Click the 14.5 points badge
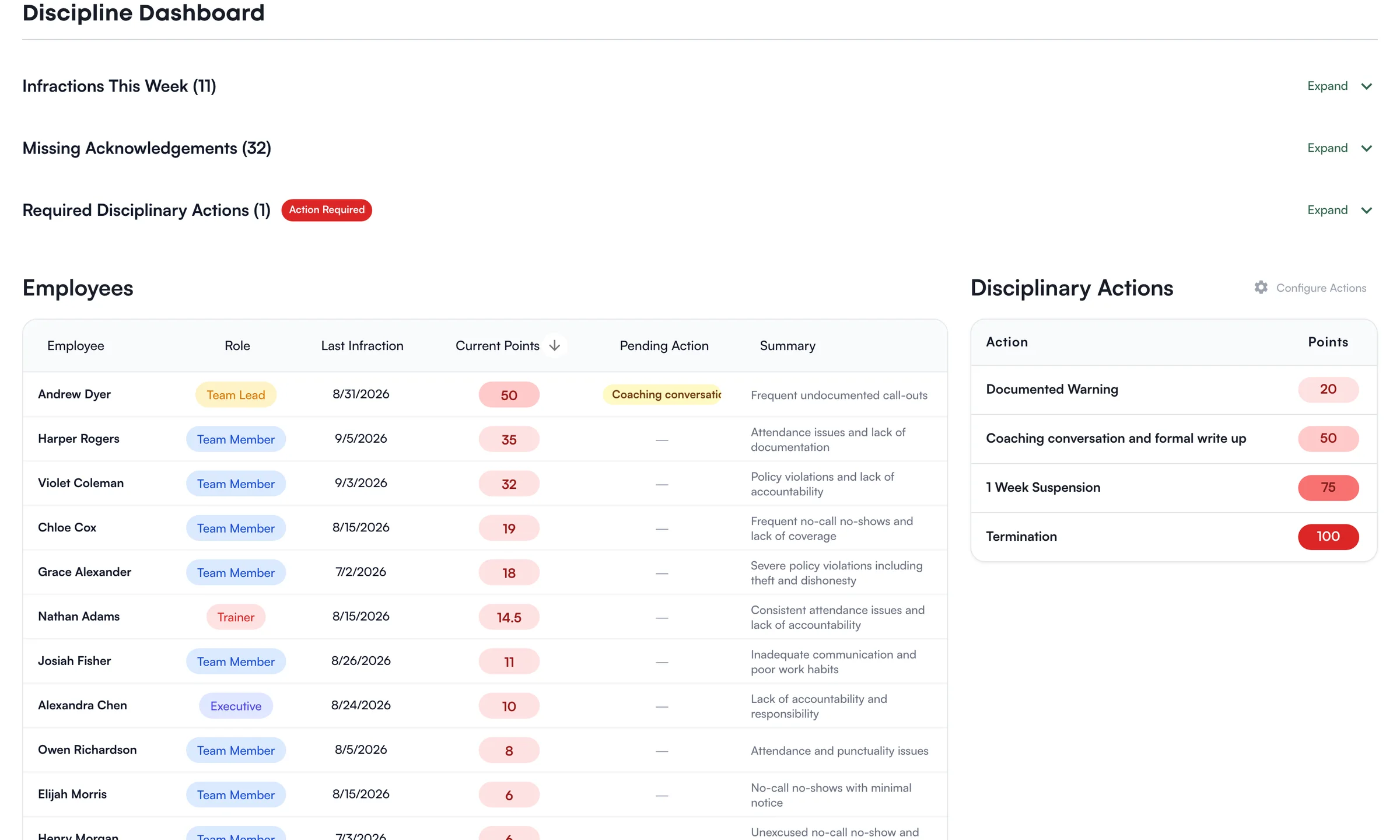 (x=509, y=617)
